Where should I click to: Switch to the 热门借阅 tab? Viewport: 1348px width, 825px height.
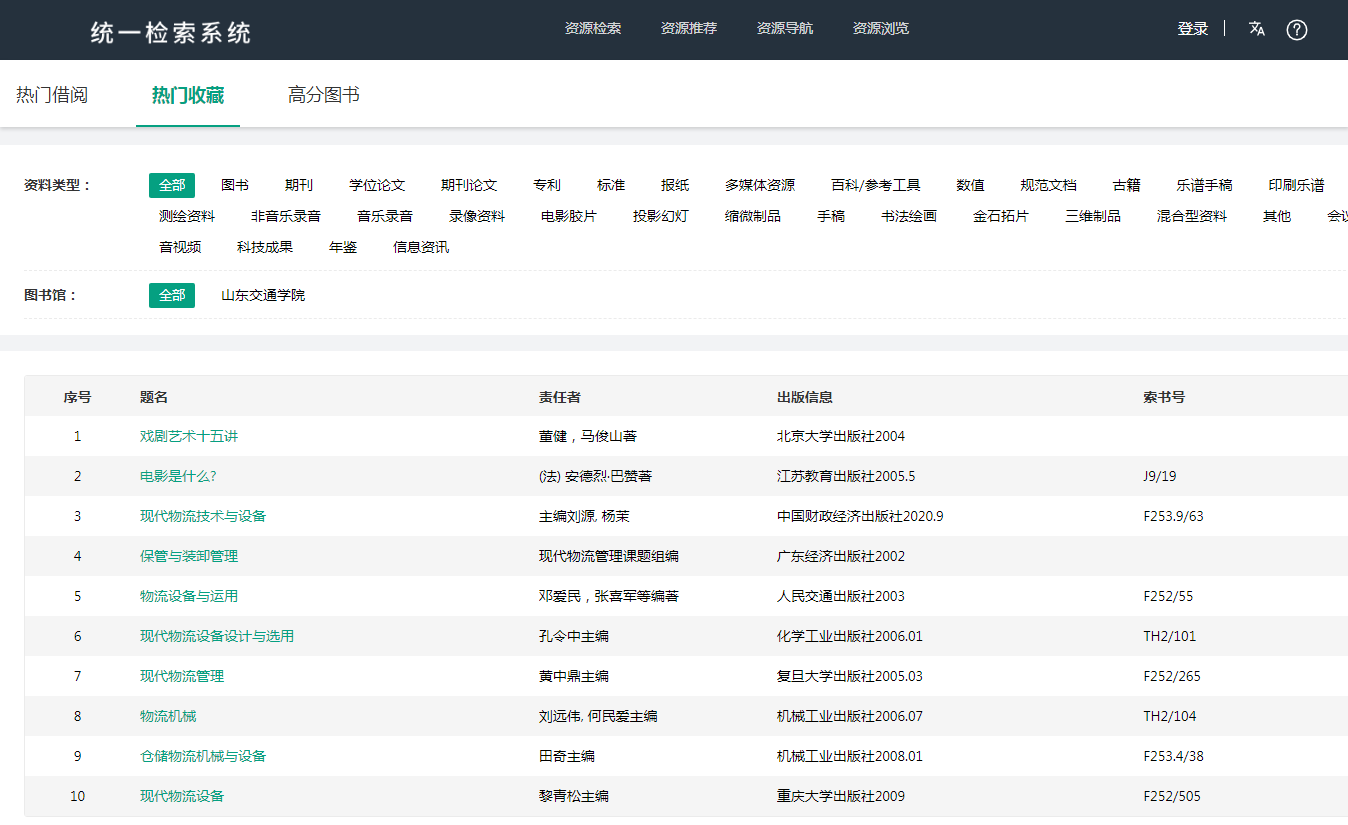(x=52, y=95)
